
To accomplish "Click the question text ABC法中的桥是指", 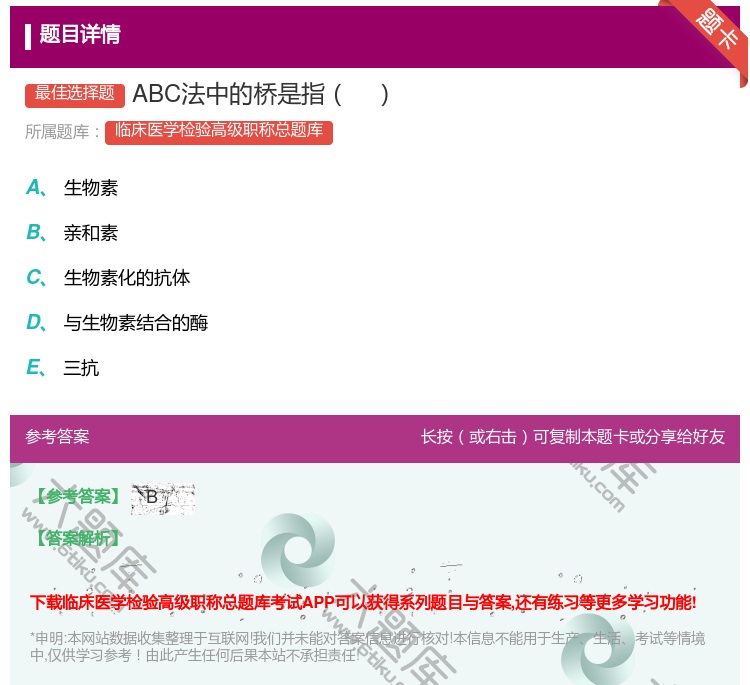I will coord(260,94).
